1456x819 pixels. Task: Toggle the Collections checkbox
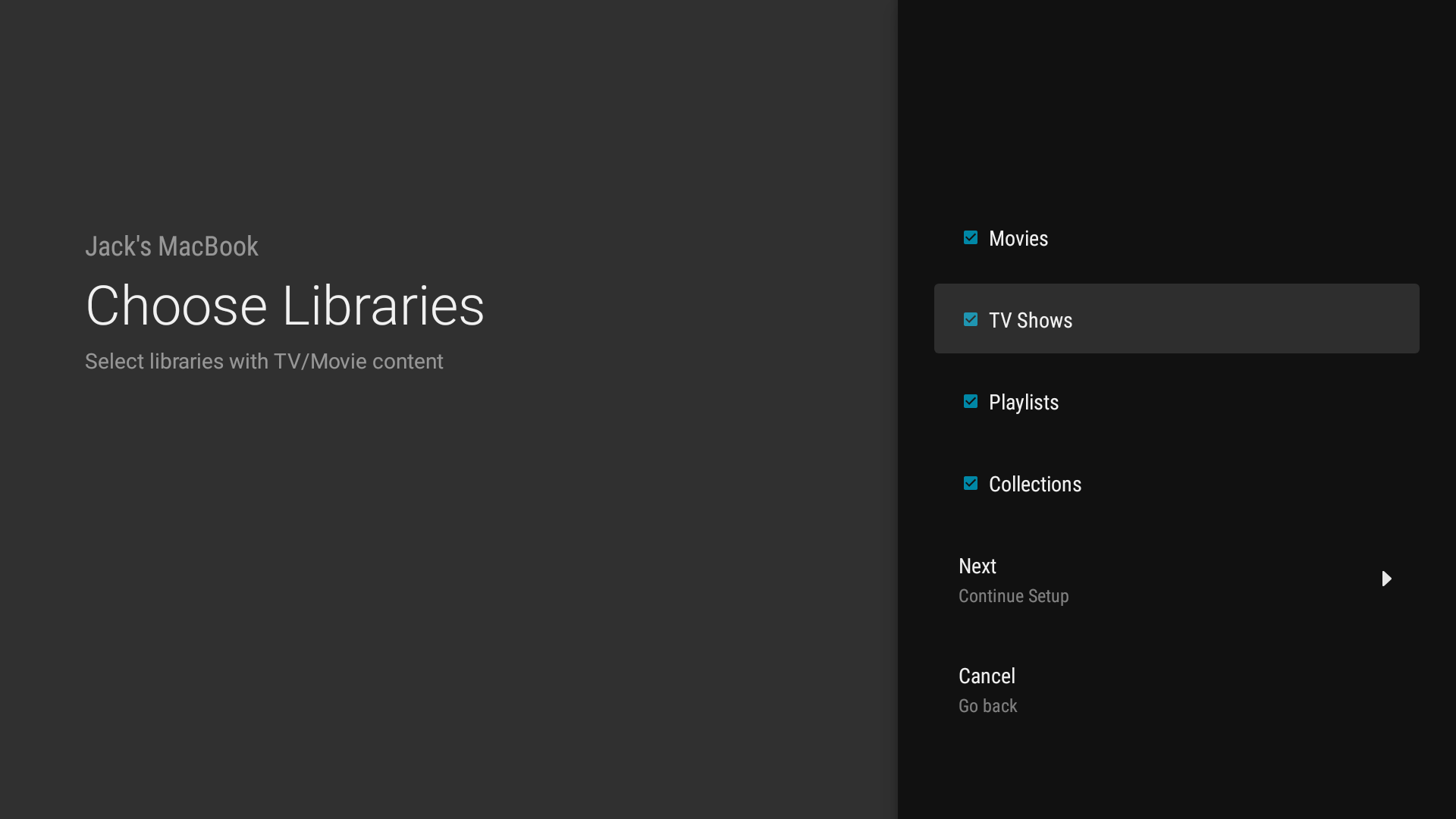pyautogui.click(x=970, y=483)
